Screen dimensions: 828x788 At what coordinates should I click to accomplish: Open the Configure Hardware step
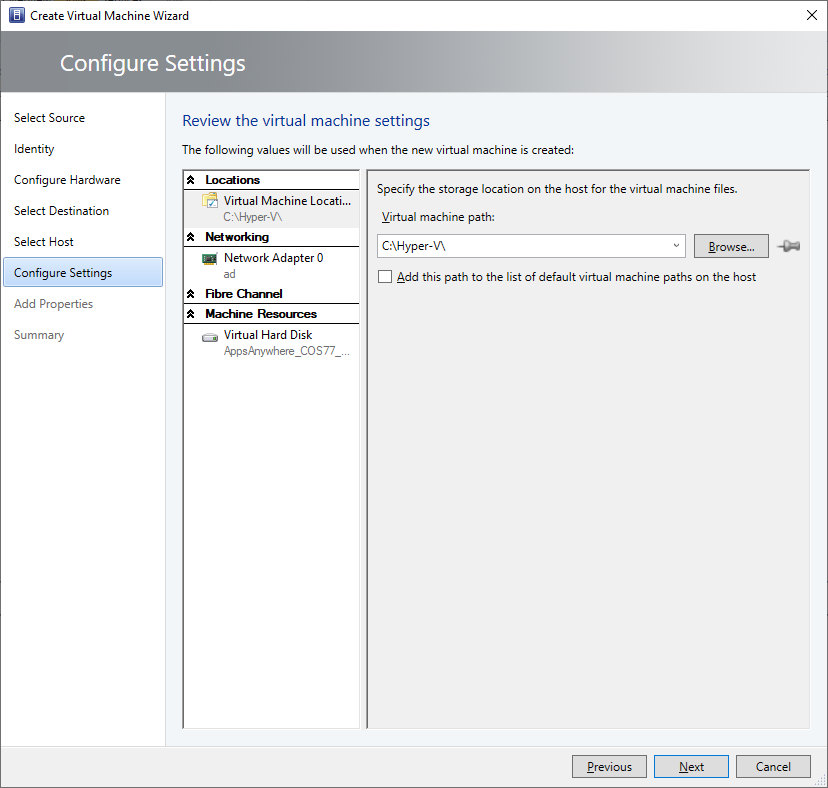(x=67, y=180)
